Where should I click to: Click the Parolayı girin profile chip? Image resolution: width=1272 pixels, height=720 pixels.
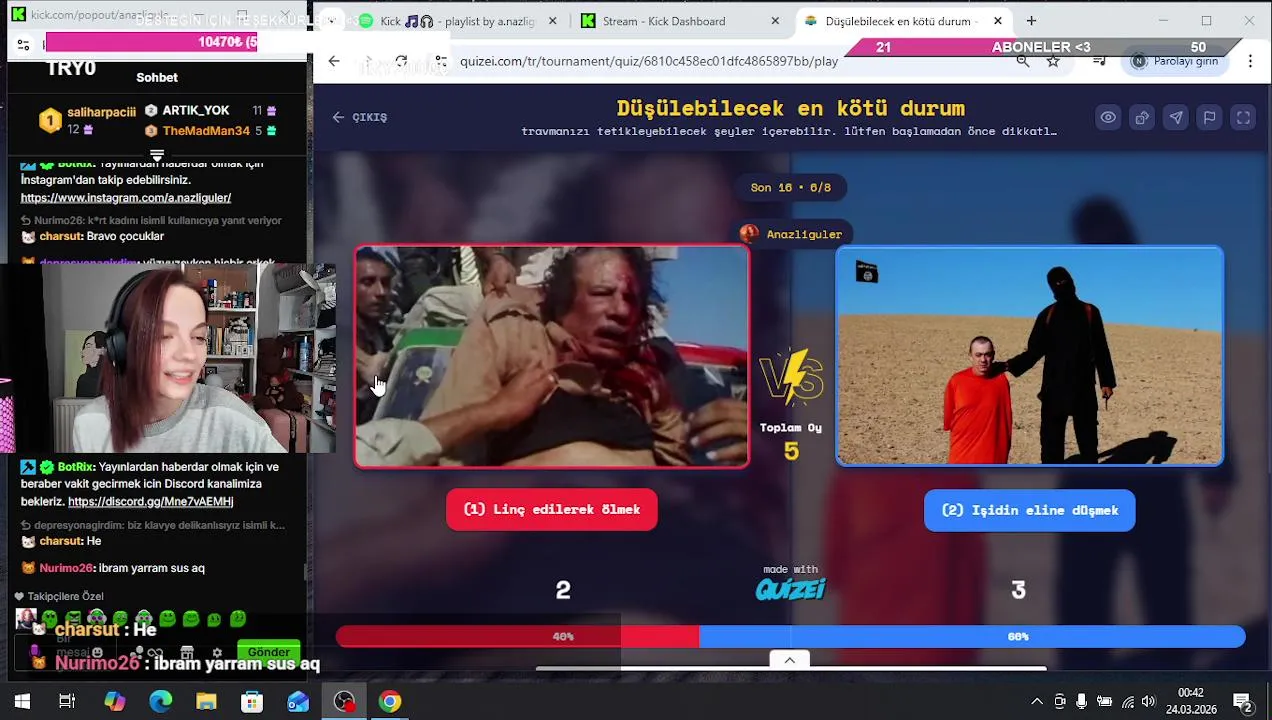click(1176, 61)
